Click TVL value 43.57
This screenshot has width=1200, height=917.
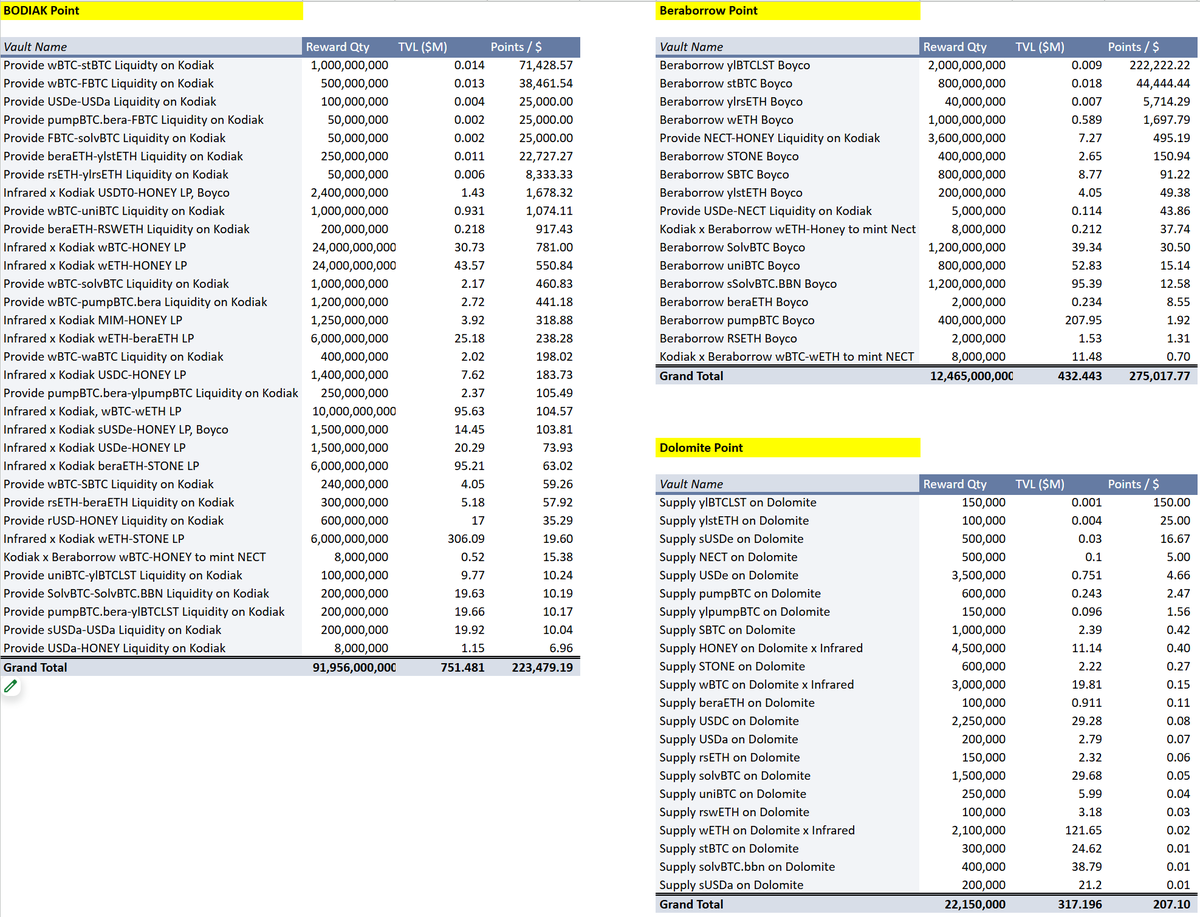point(469,266)
